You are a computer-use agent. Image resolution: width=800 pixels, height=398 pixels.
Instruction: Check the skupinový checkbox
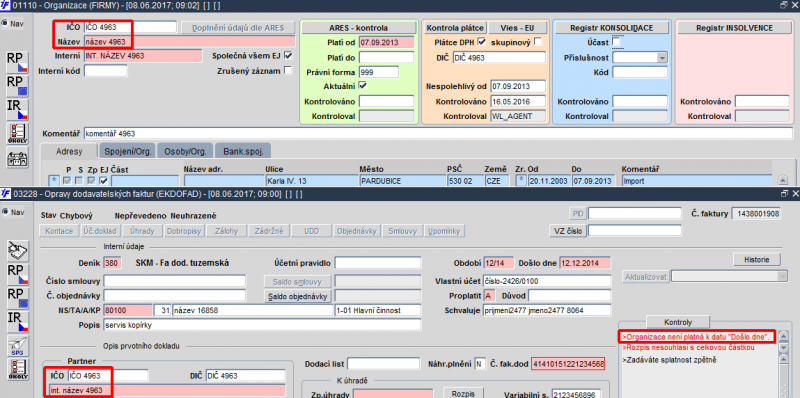[x=538, y=42]
